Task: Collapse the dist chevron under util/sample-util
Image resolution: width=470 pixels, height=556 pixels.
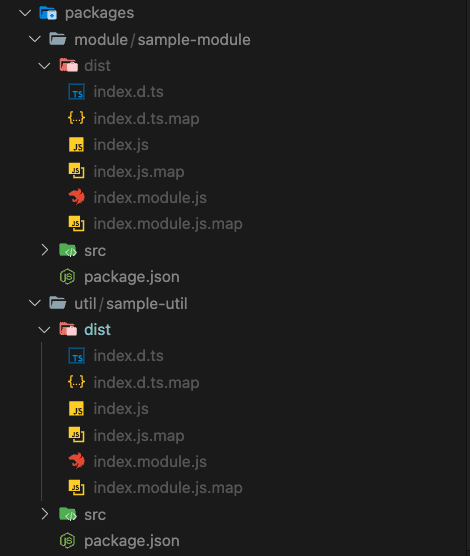Action: pos(44,330)
